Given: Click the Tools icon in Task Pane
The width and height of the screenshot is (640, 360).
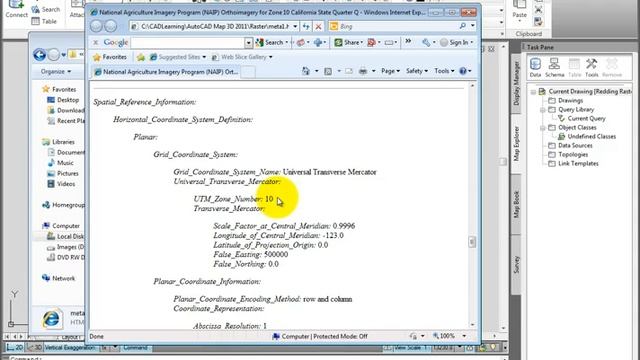Looking at the screenshot, I should 591,67.
